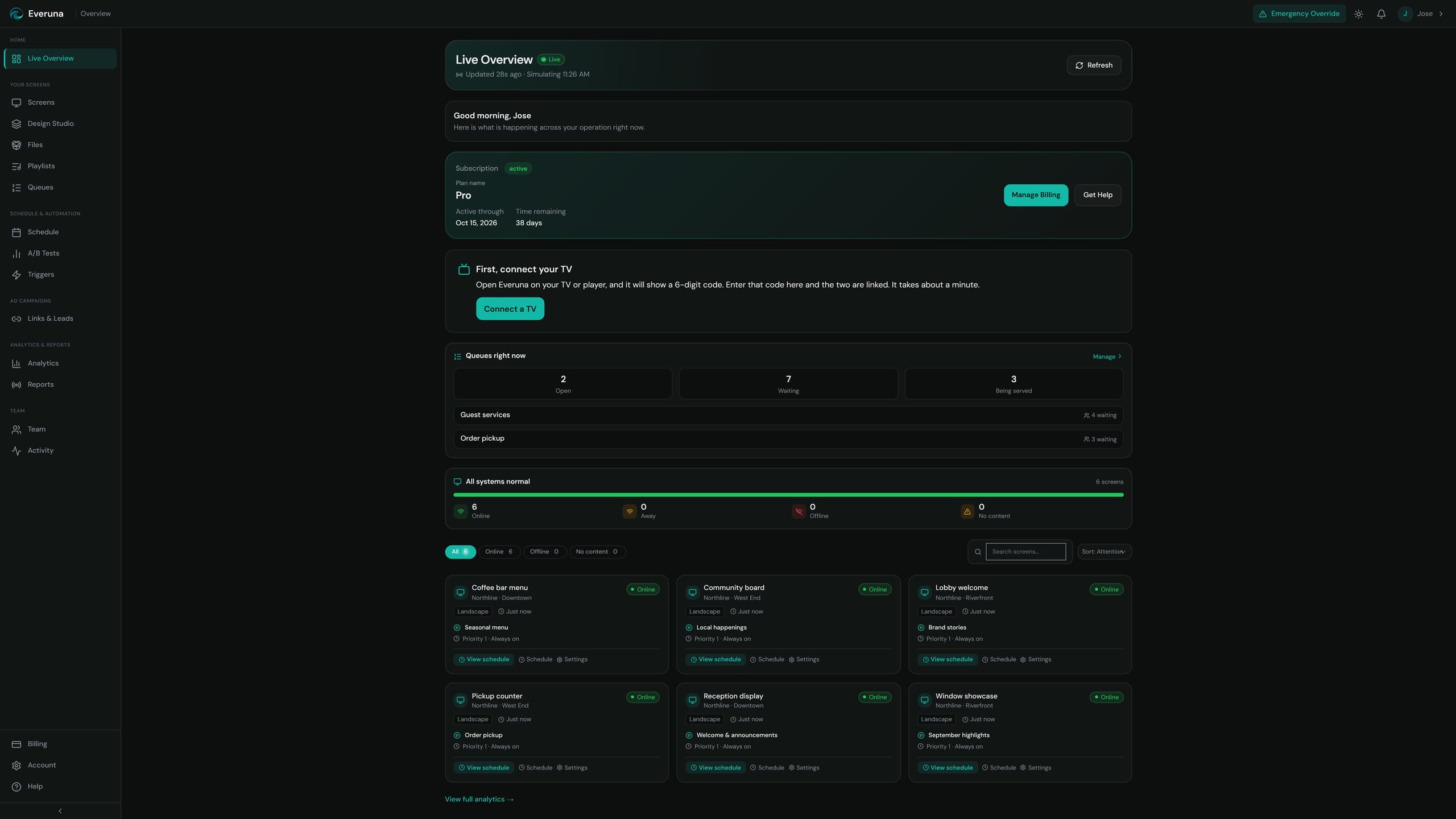The width and height of the screenshot is (1456, 819).
Task: Refresh the Live Overview
Action: click(1094, 65)
